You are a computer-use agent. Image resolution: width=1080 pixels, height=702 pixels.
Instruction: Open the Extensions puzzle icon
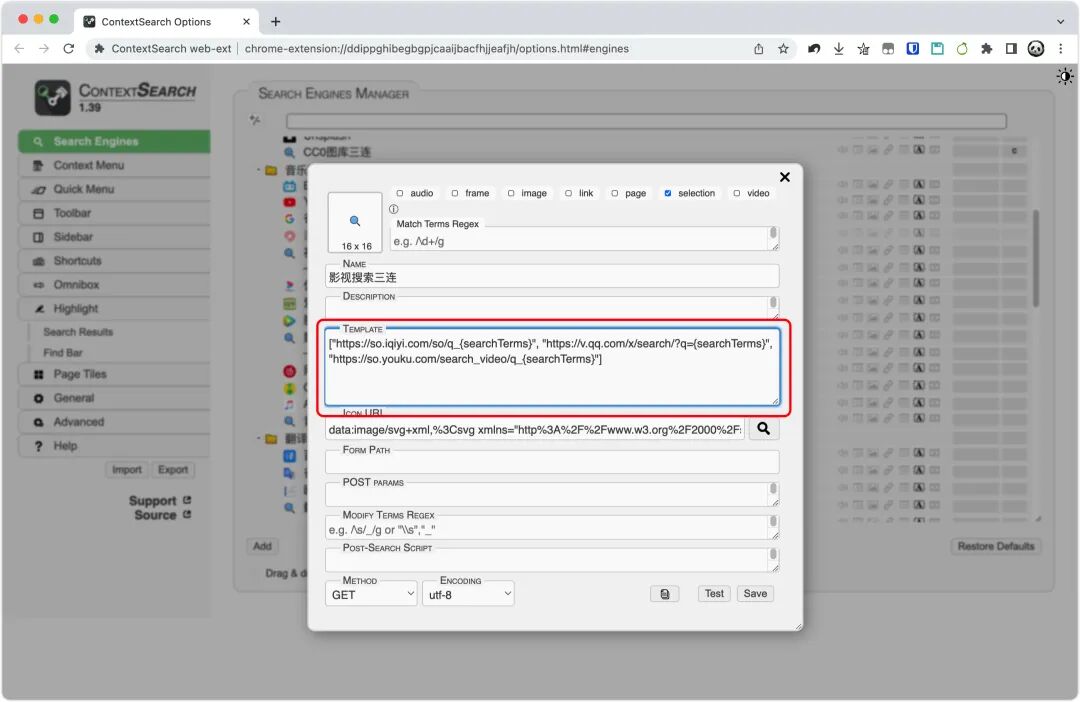tap(986, 49)
